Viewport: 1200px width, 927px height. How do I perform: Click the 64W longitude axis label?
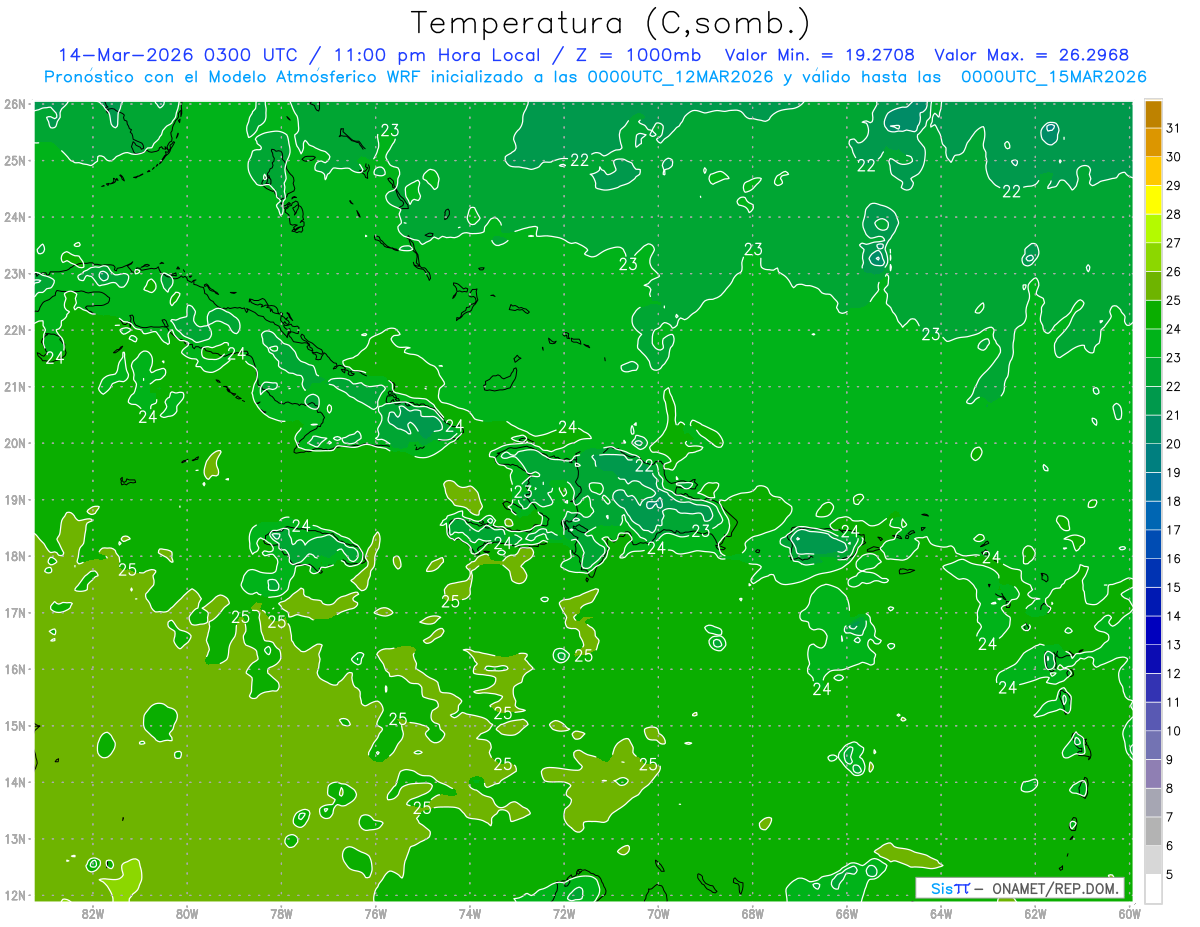pyautogui.click(x=941, y=913)
